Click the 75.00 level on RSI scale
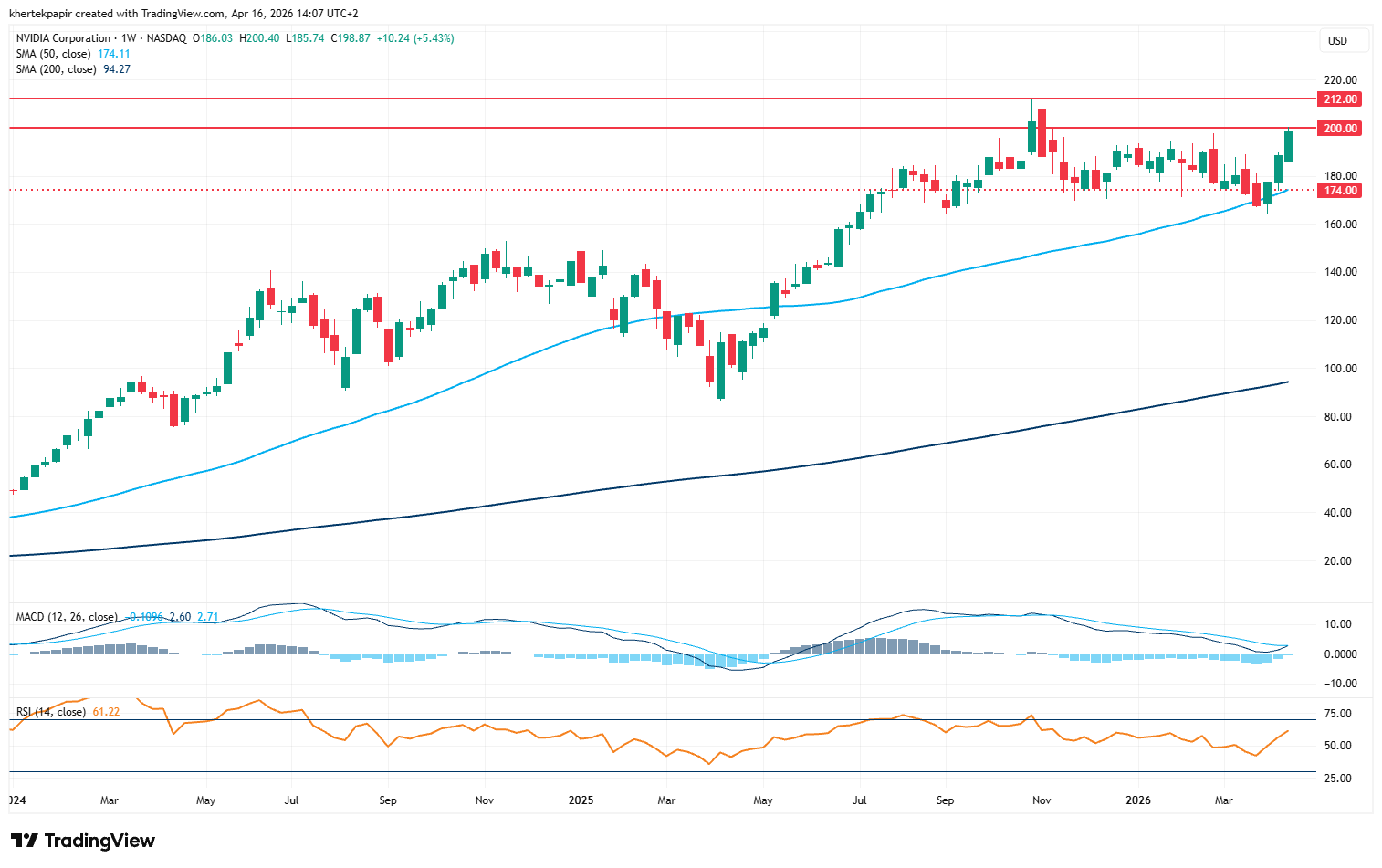Viewport: 1382px width, 868px height. [x=1338, y=714]
